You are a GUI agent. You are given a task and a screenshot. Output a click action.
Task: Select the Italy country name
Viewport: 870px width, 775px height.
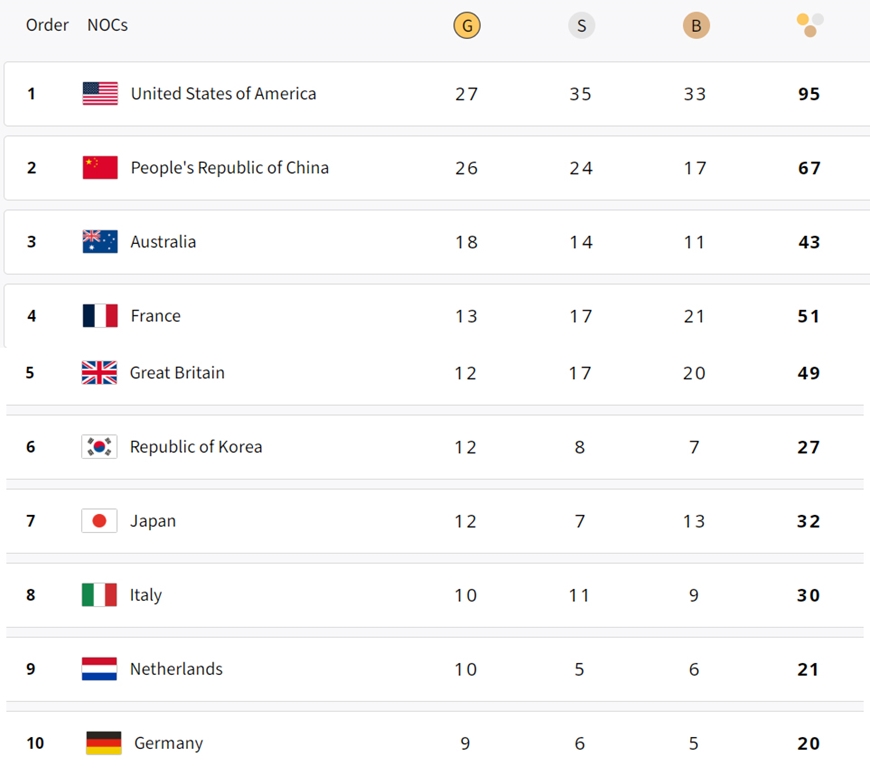145,595
